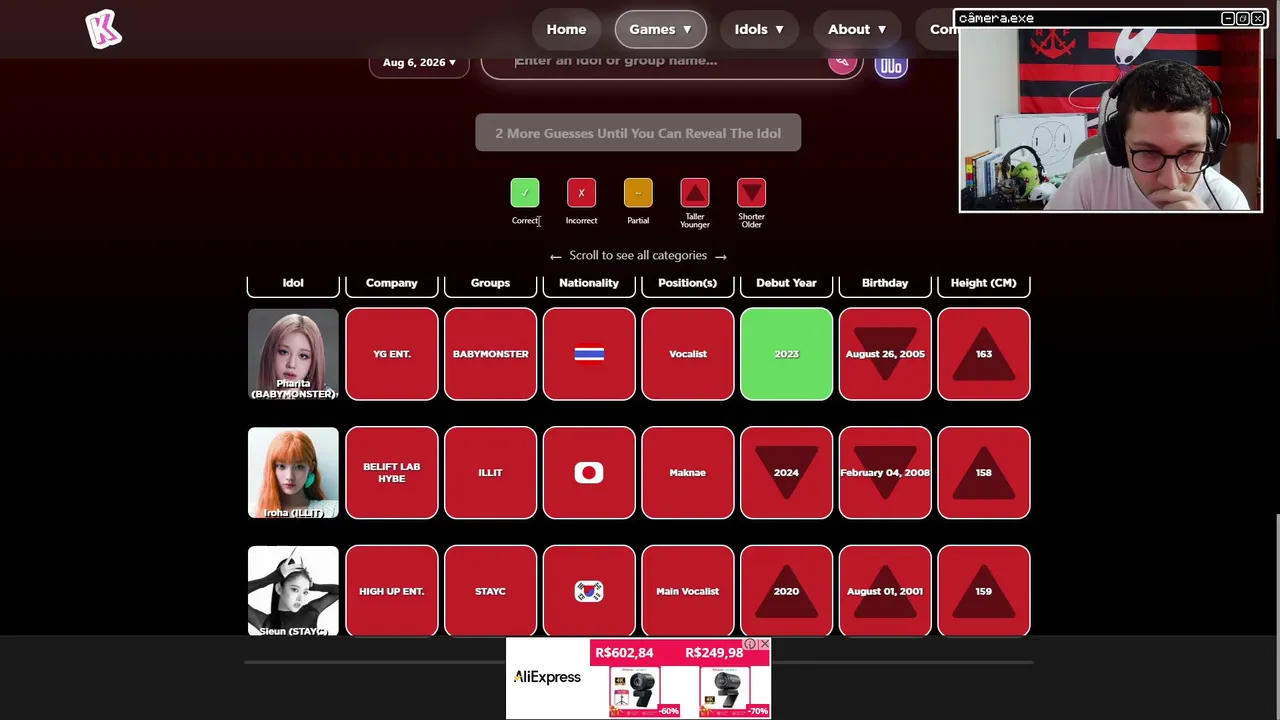Close the câmera.exe window
Viewport: 1280px width, 720px height.
(1257, 18)
